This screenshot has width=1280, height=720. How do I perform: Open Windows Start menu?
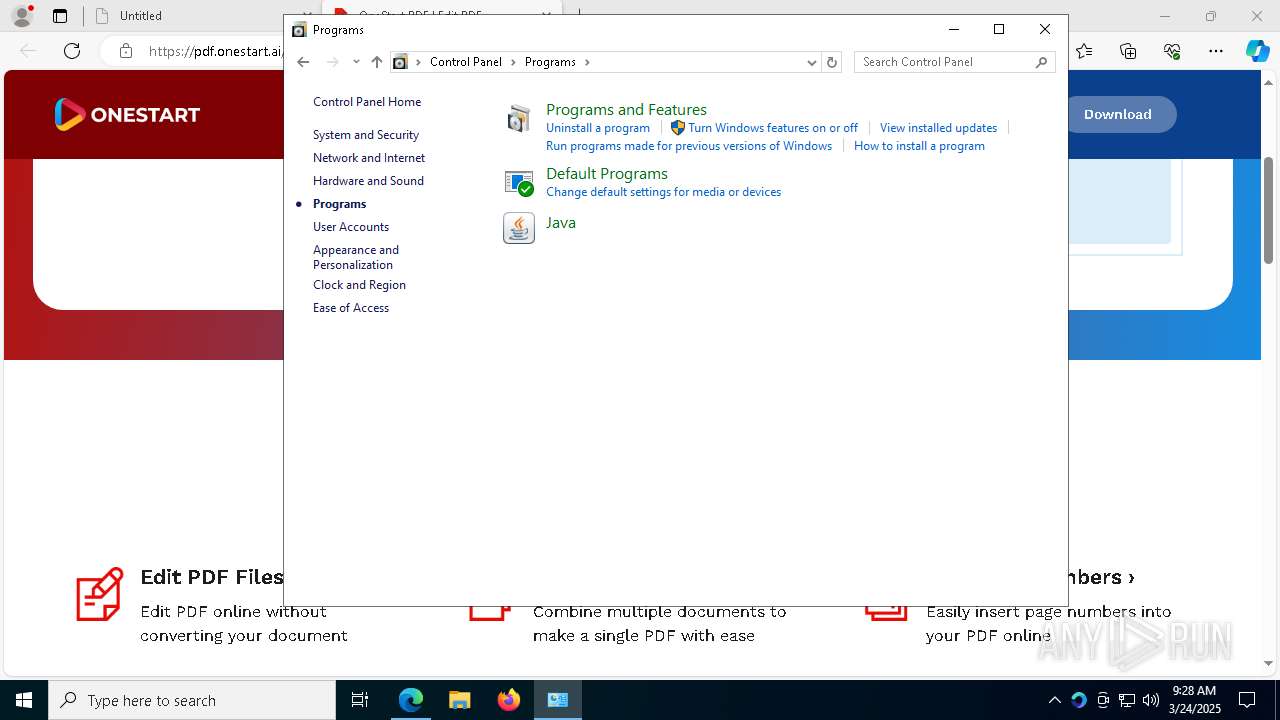click(x=24, y=700)
